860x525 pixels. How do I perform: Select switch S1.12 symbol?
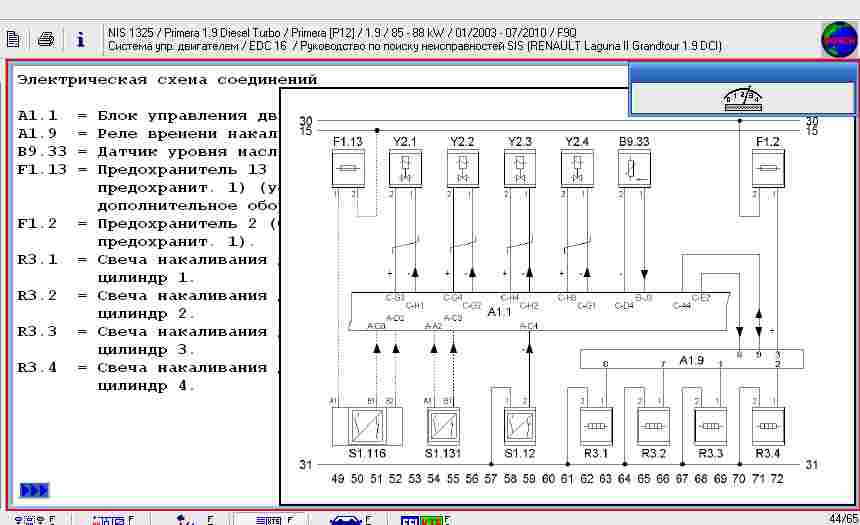519,426
